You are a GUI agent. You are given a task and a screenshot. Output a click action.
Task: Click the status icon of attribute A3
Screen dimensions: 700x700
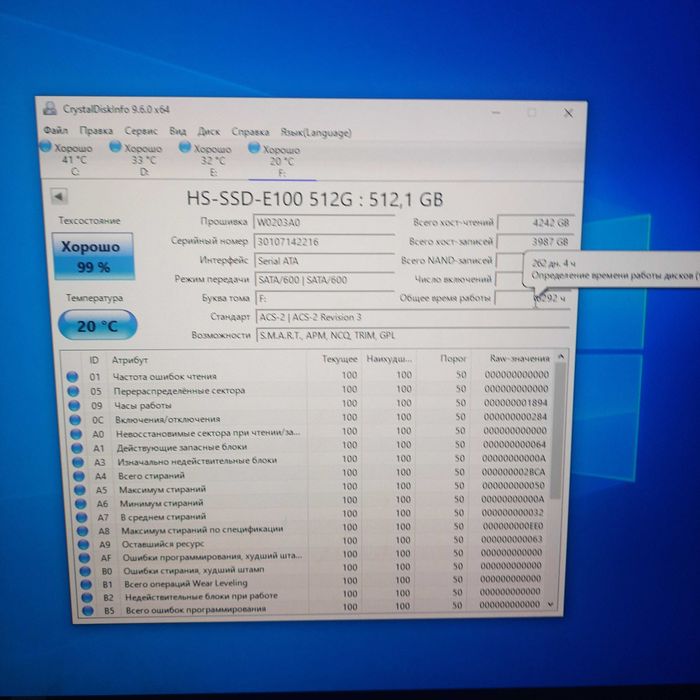pos(78,462)
